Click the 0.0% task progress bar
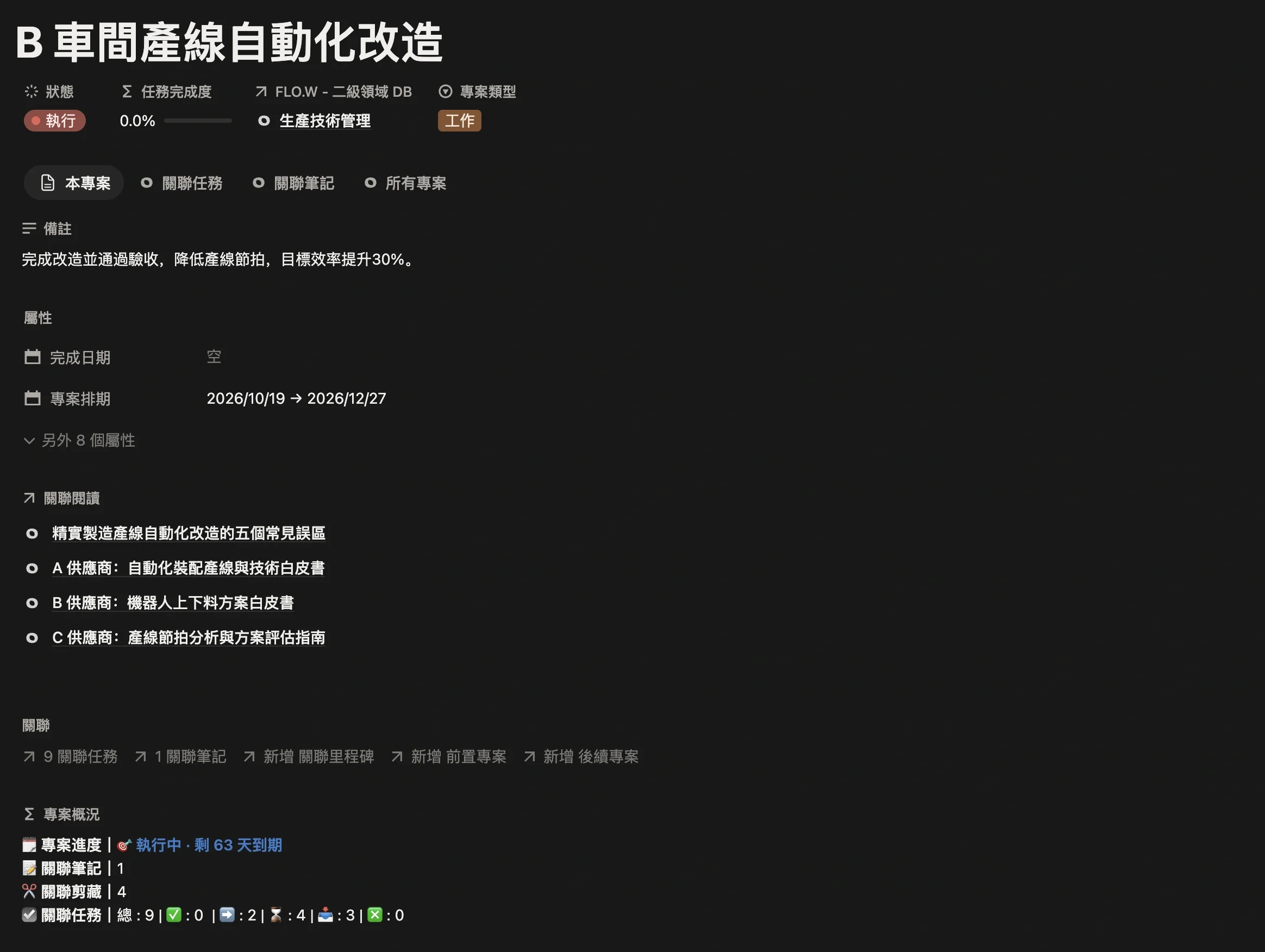Viewport: 1265px width, 952px height. [198, 121]
